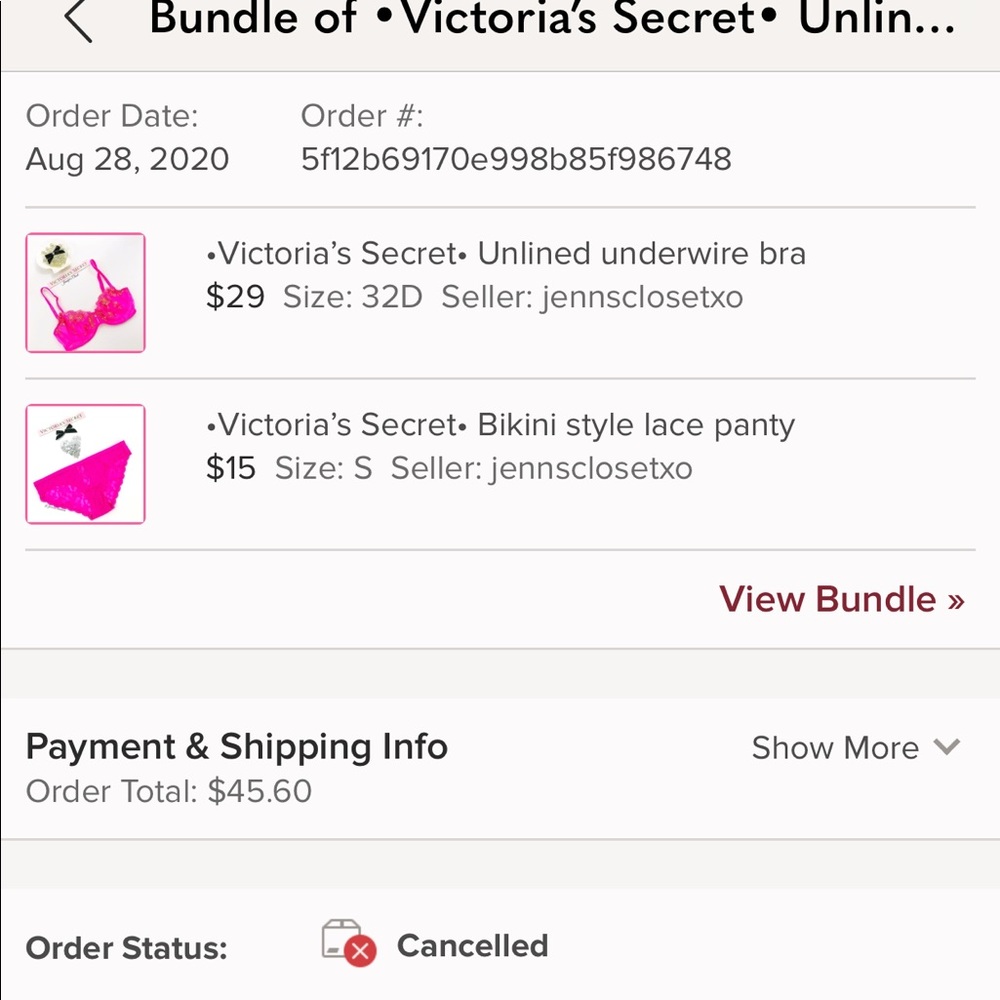Tap the Bundle page title in header
This screenshot has width=1000, height=1000.
pyautogui.click(x=552, y=20)
